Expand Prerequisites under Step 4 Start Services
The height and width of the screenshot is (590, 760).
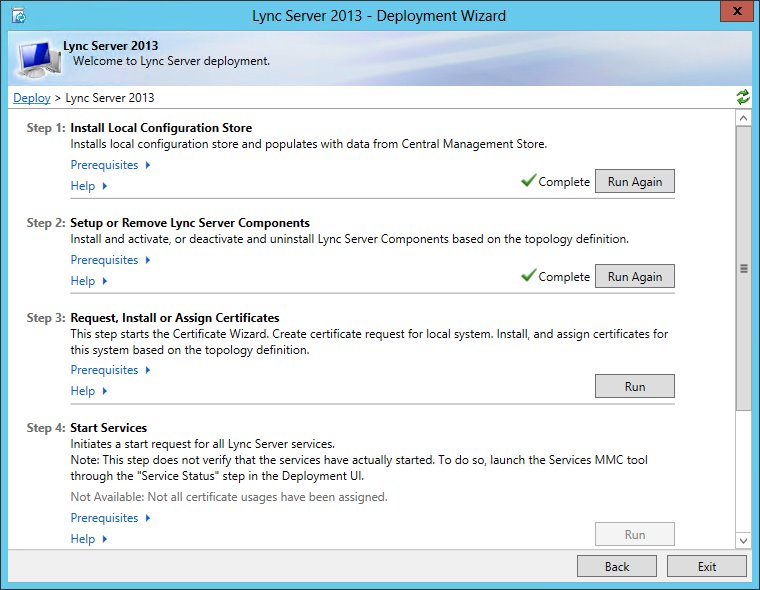click(110, 518)
